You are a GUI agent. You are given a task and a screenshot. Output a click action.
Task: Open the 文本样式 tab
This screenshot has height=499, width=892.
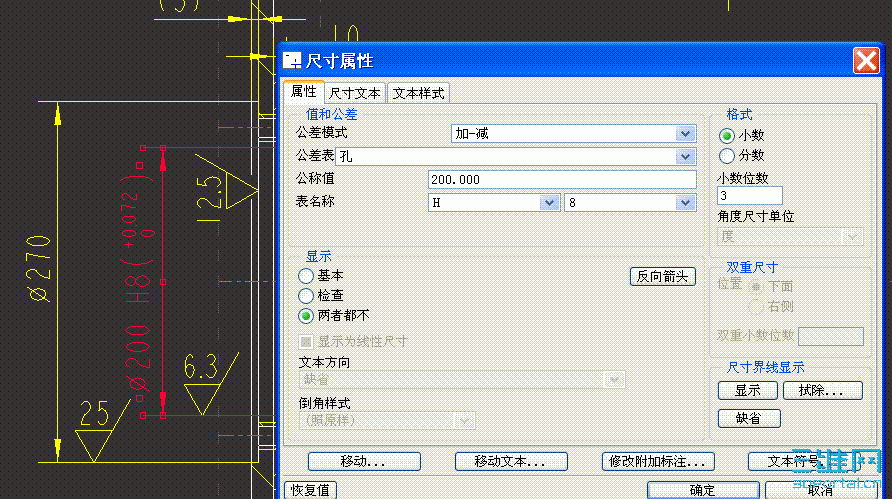pos(418,93)
